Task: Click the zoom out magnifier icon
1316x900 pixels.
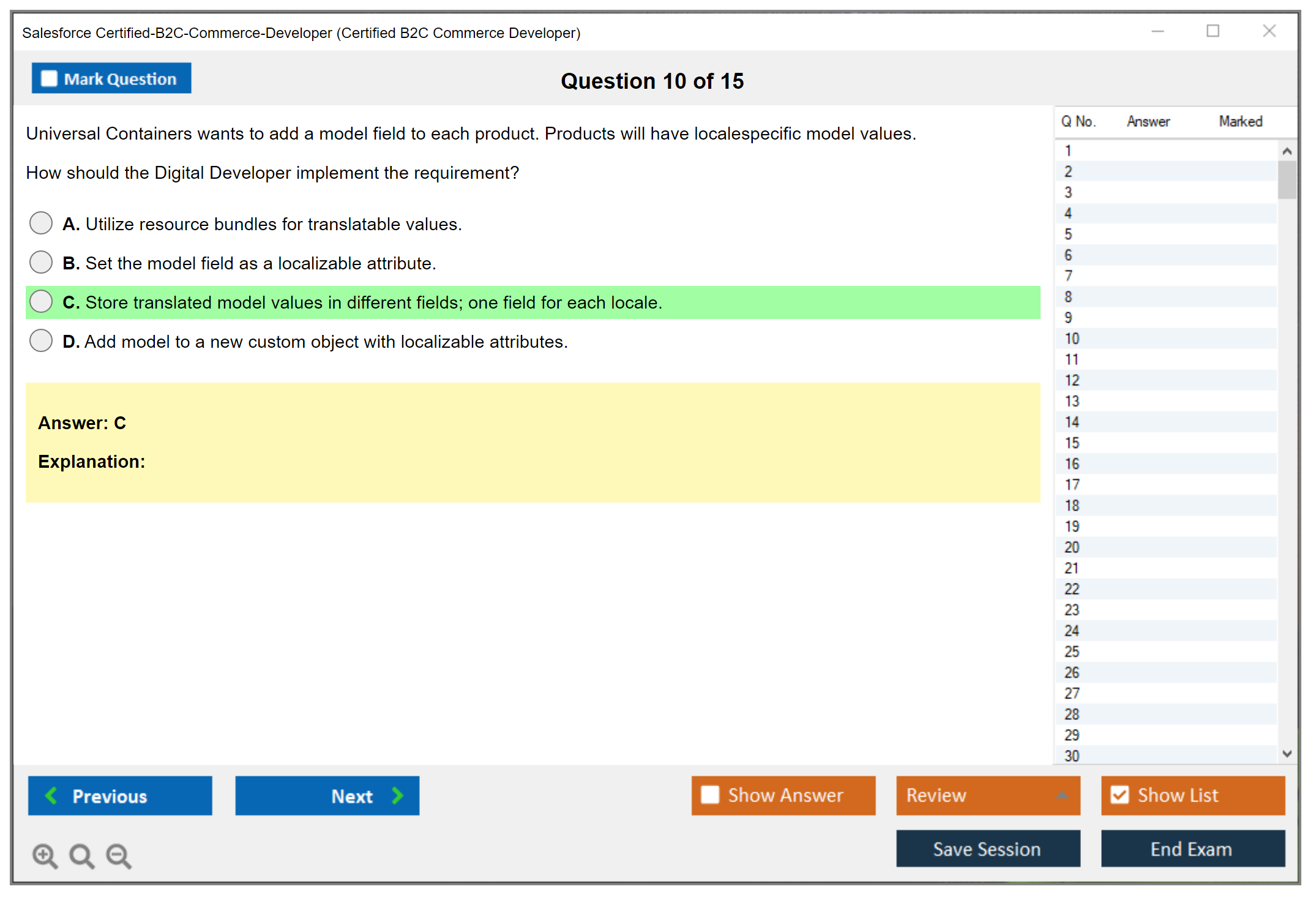Action: coord(119,855)
